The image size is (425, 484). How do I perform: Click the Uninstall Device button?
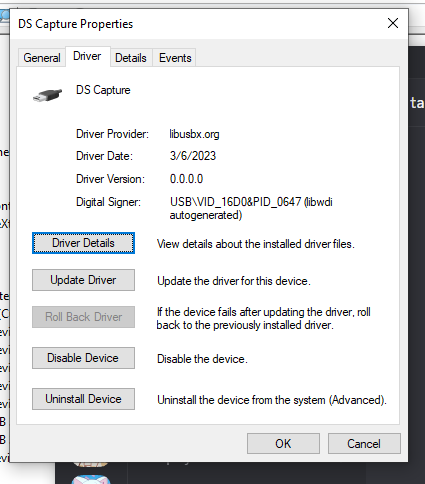tap(83, 399)
